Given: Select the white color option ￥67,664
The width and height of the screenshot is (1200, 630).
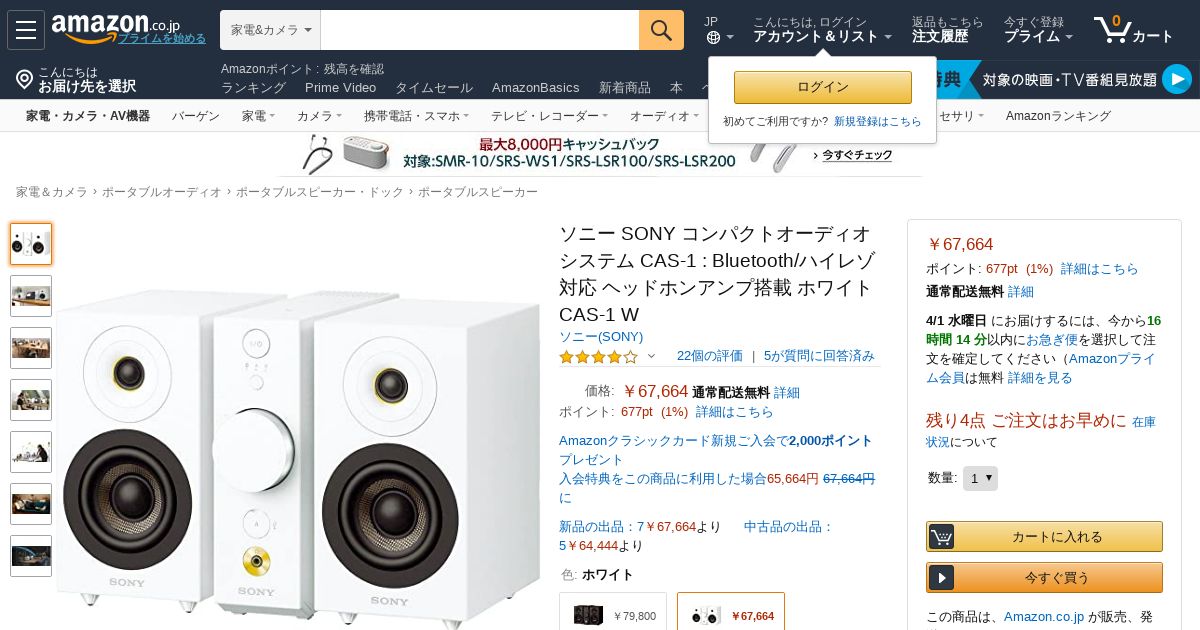Looking at the screenshot, I should (731, 615).
